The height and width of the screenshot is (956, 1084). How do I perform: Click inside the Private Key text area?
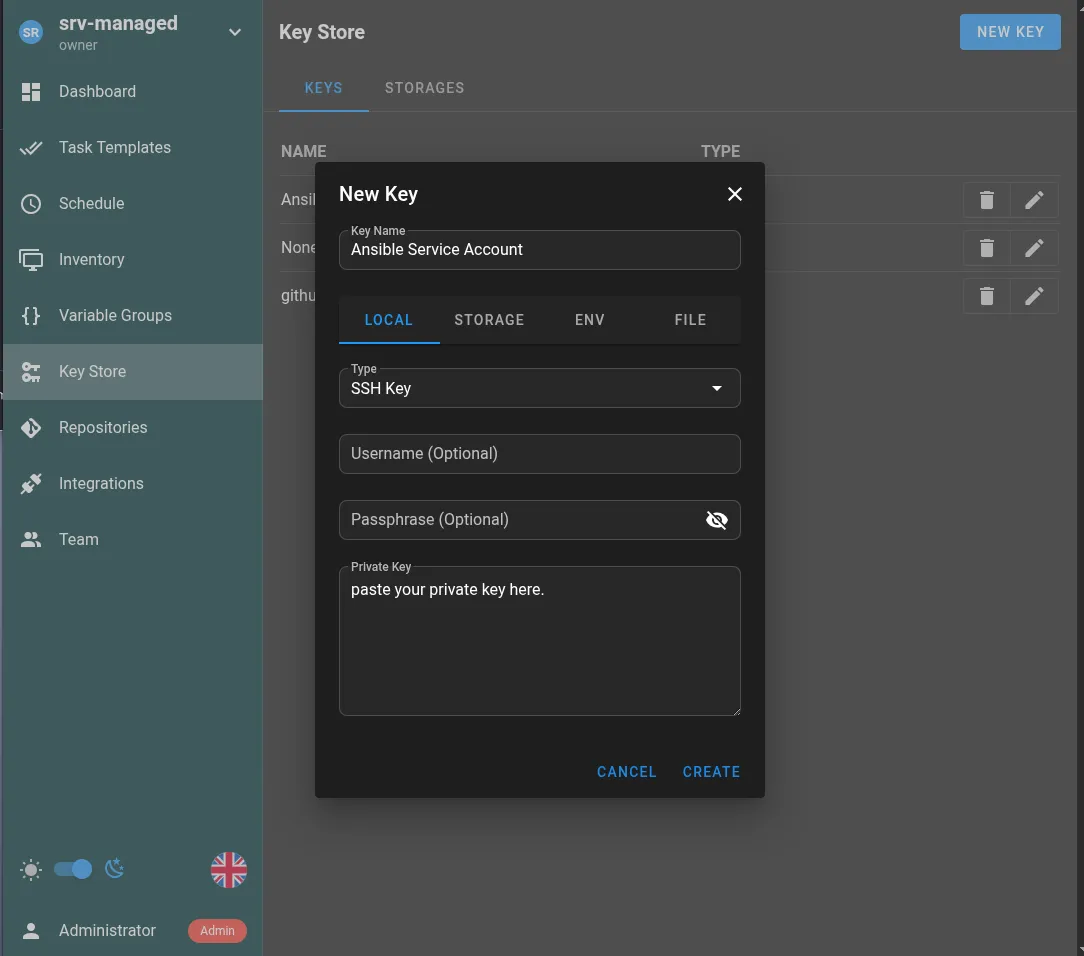click(x=540, y=640)
